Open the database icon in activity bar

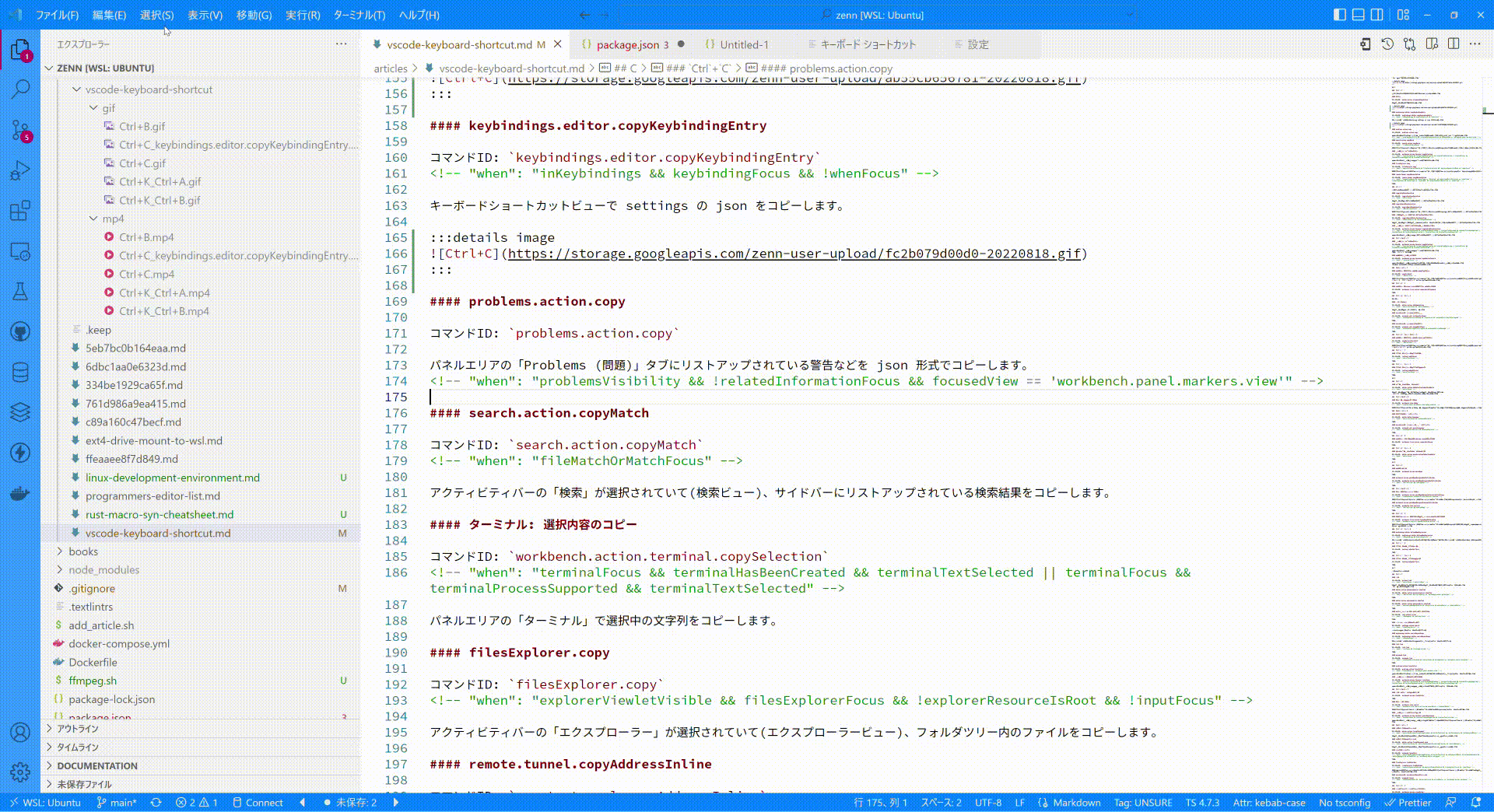(x=21, y=372)
